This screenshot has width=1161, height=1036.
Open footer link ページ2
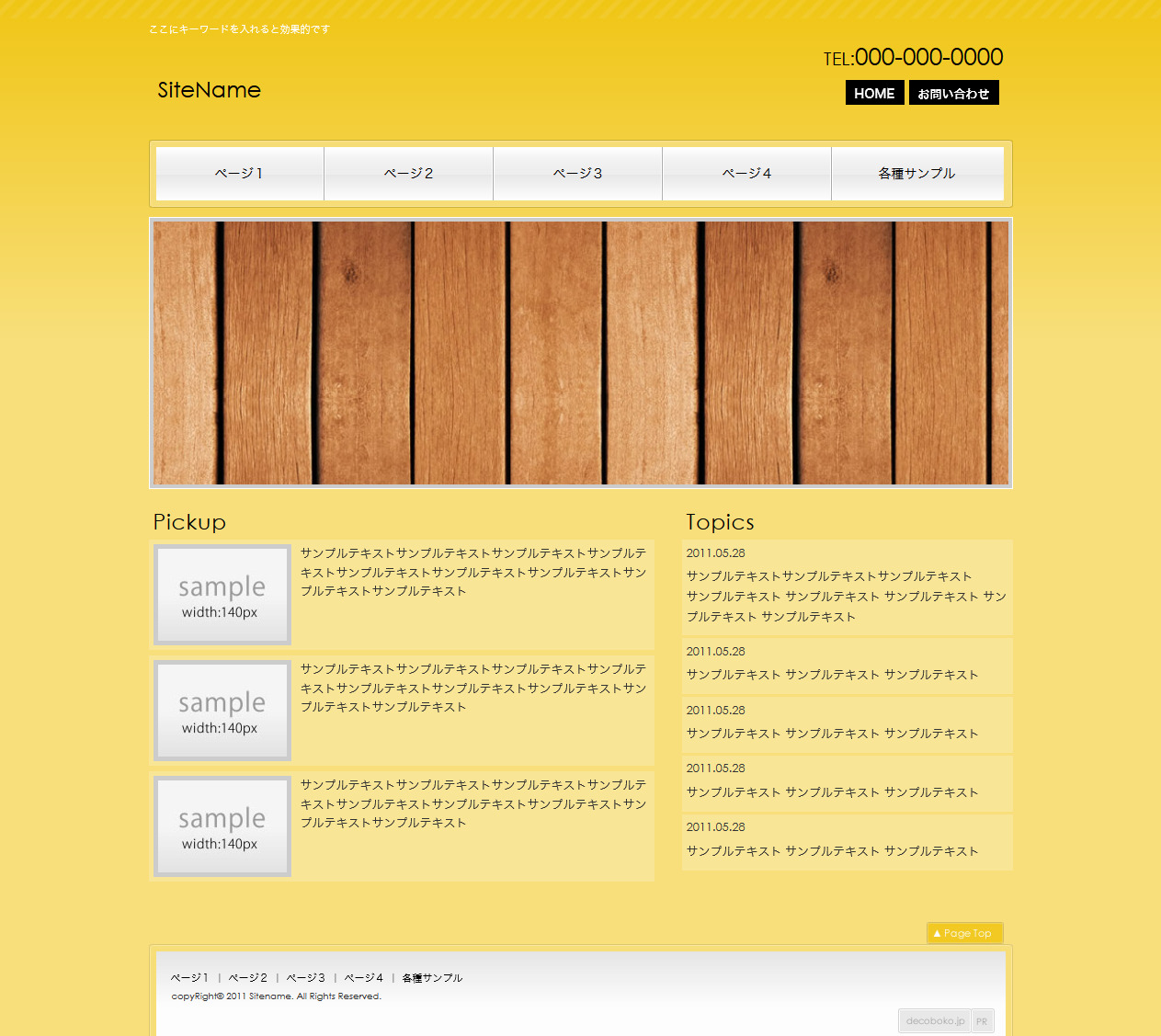click(x=248, y=978)
